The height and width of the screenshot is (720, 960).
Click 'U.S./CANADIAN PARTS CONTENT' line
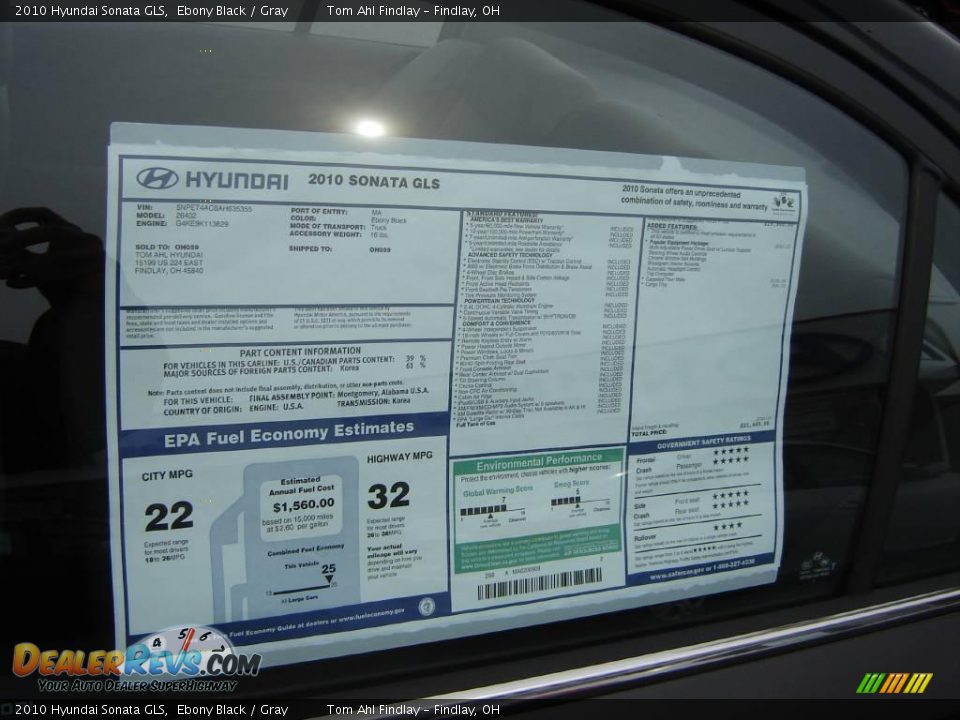click(339, 361)
